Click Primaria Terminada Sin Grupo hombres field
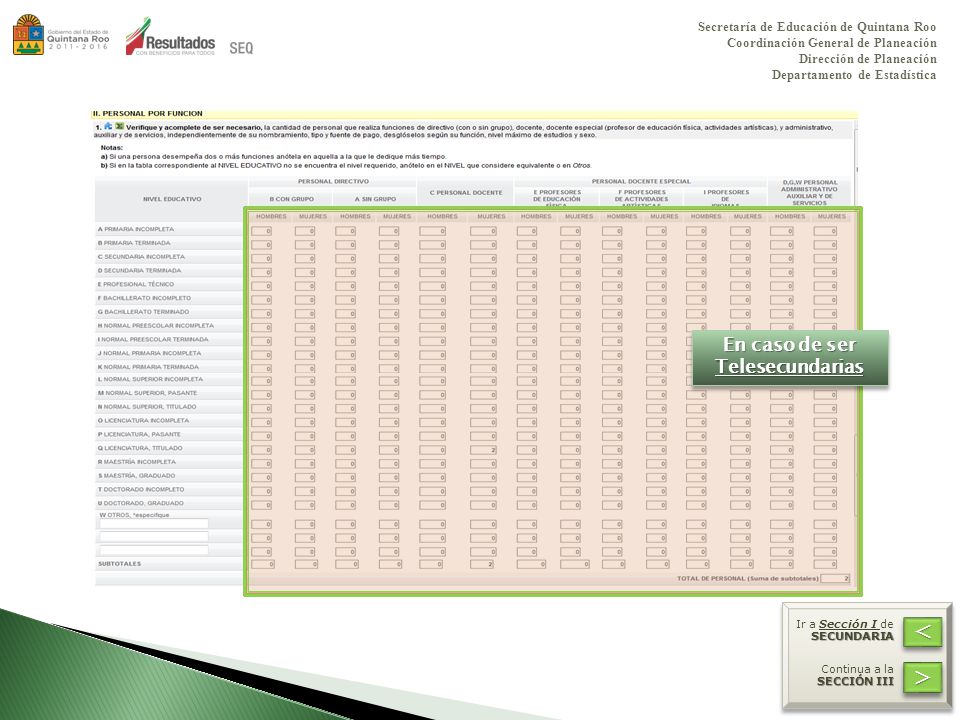 click(345, 245)
